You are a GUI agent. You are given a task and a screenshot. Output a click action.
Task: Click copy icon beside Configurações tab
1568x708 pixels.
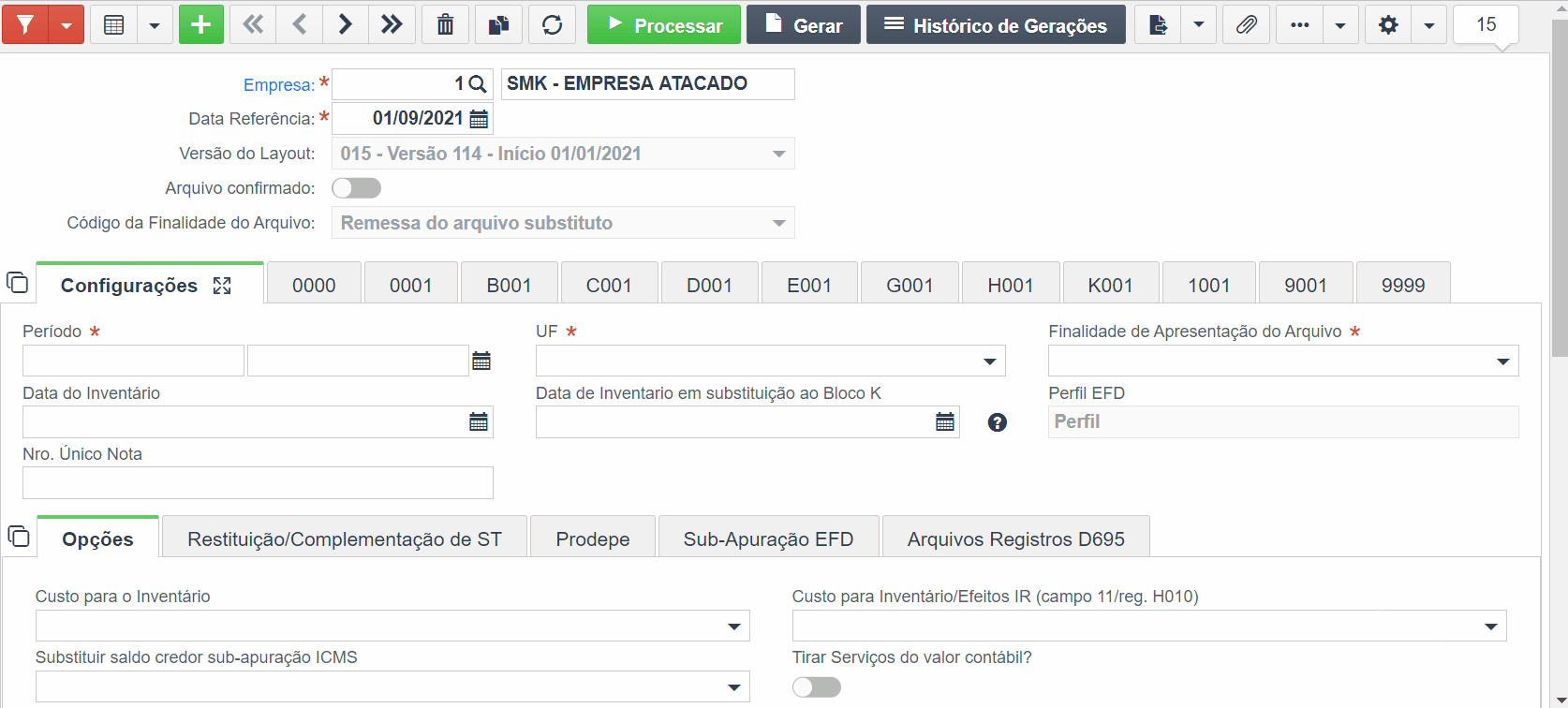pos(18,283)
